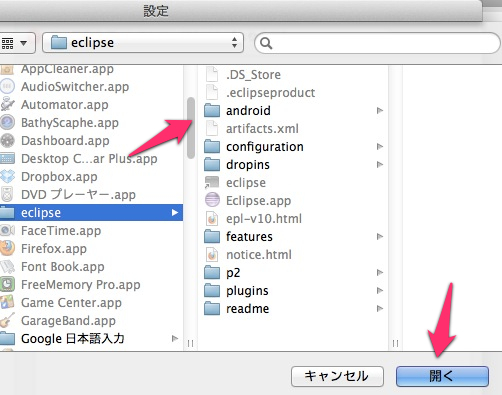Click the Dropbox.app icon

coord(7,177)
